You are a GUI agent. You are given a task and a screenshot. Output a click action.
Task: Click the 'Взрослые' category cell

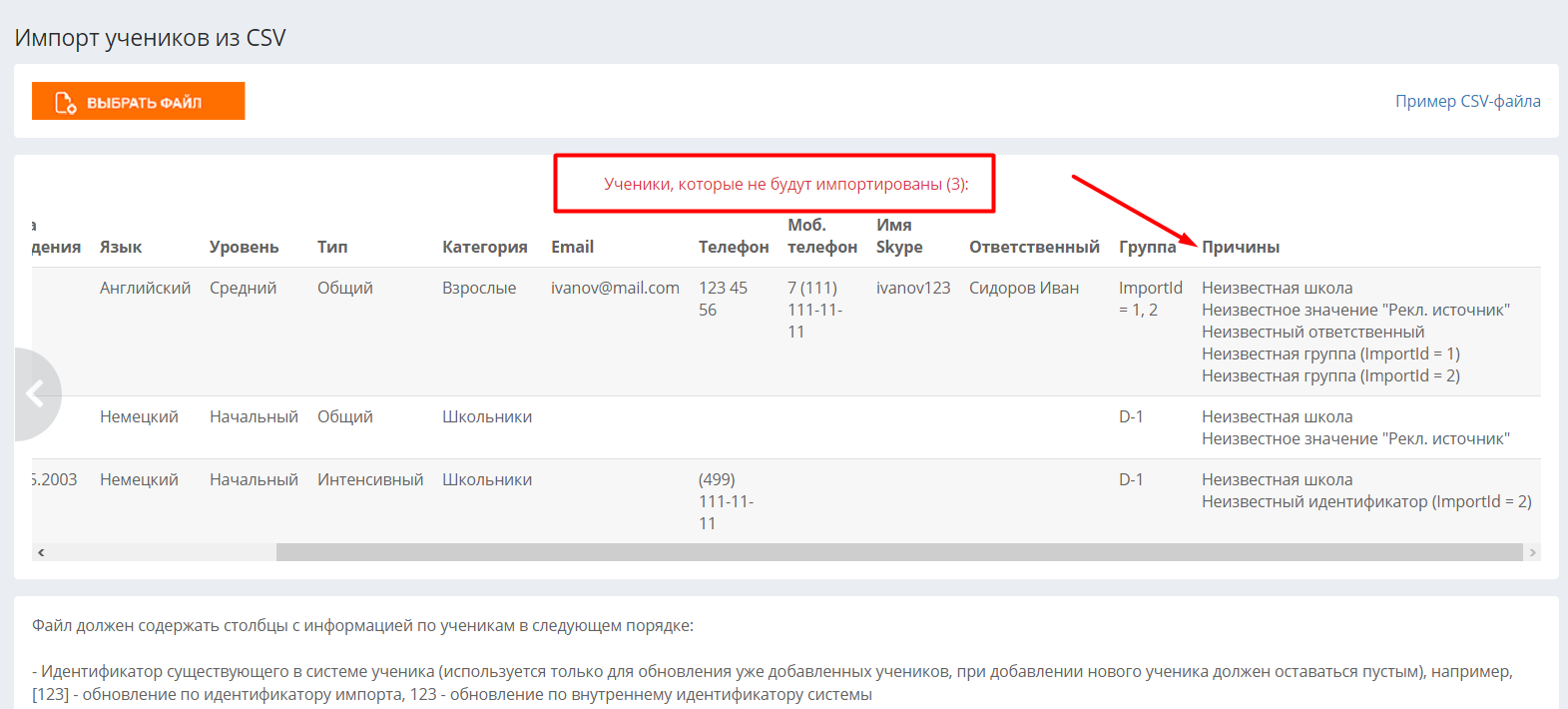tap(479, 288)
